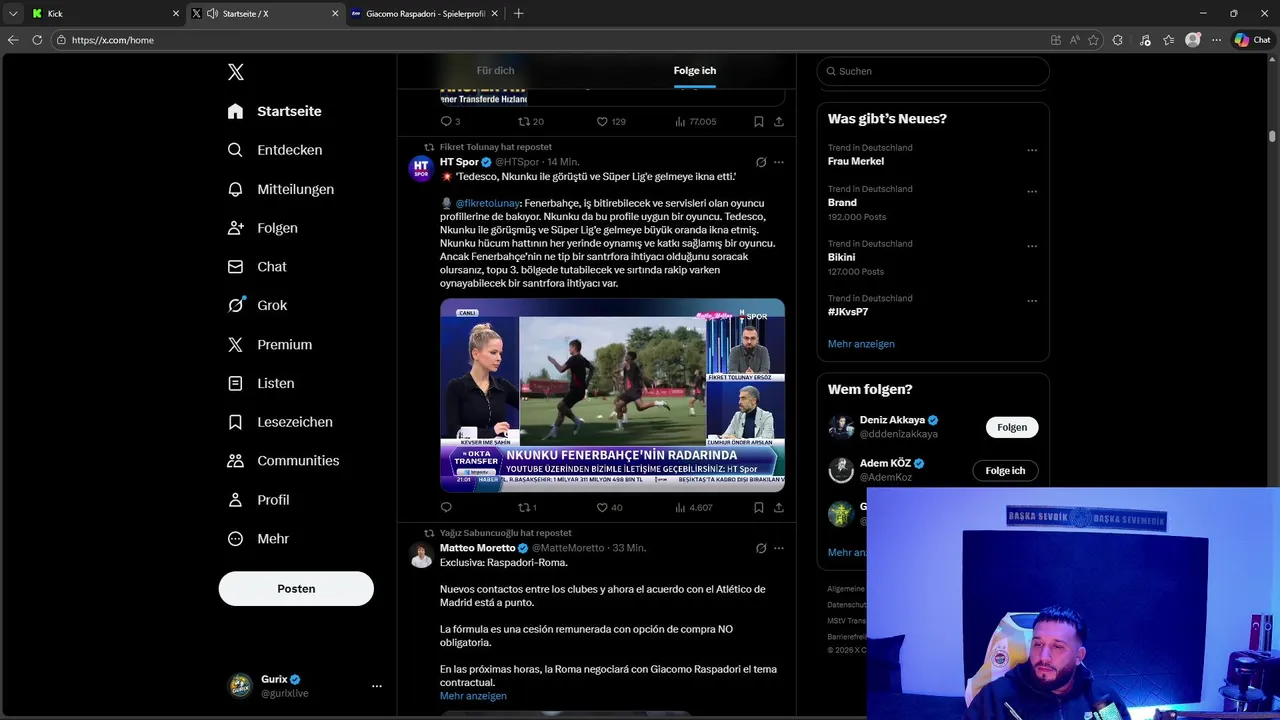View analytics of HT Spor post showing 4.607
This screenshot has height=720, width=1280.
coord(694,508)
